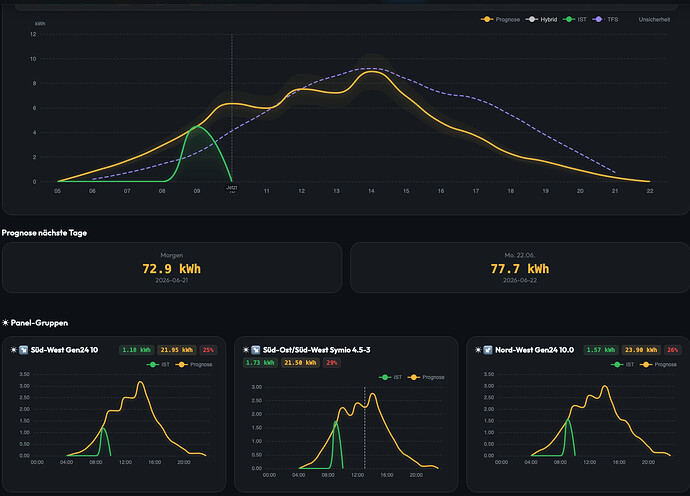Toggle IST legend in Süd-Ost/Süd-West Symio chart
This screenshot has height=496, width=690.
click(390, 377)
